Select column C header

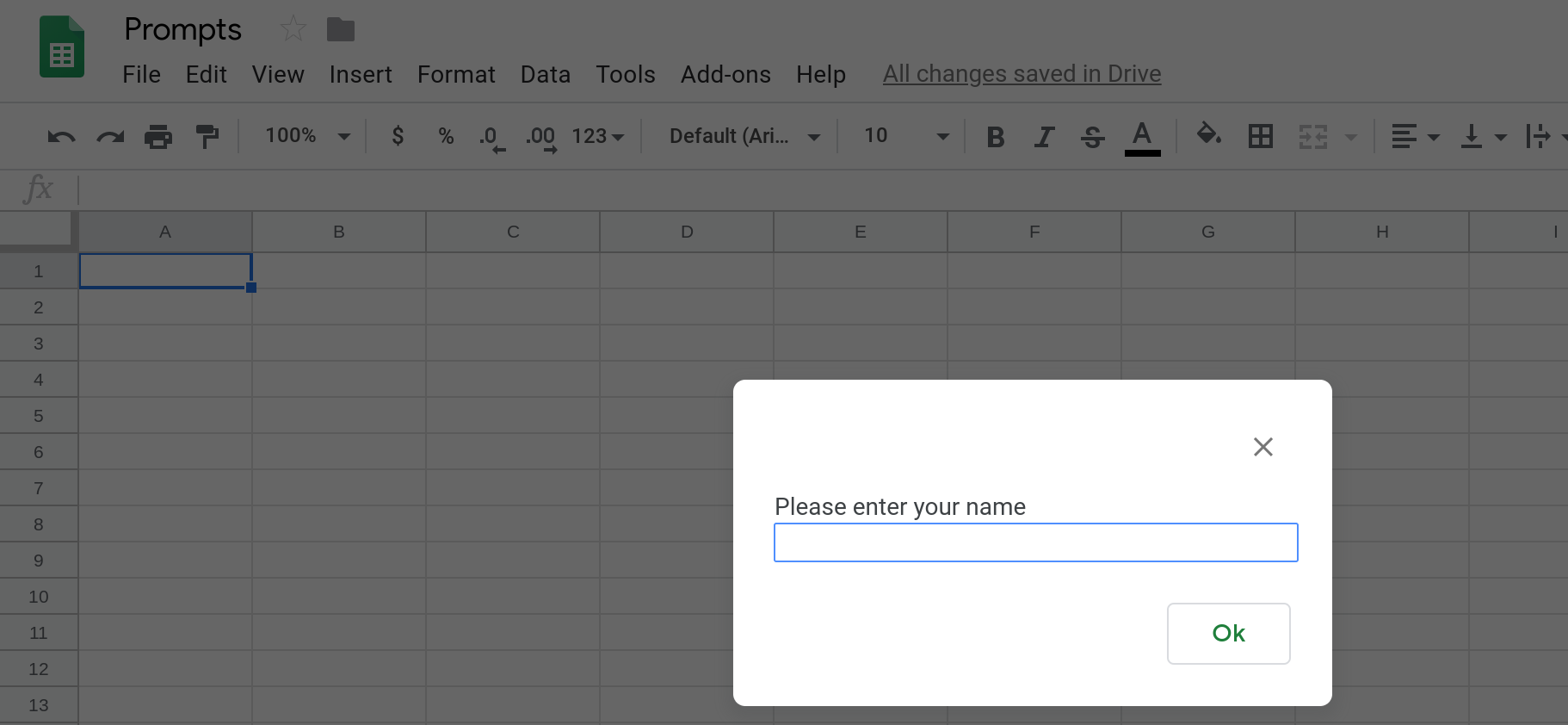click(513, 232)
